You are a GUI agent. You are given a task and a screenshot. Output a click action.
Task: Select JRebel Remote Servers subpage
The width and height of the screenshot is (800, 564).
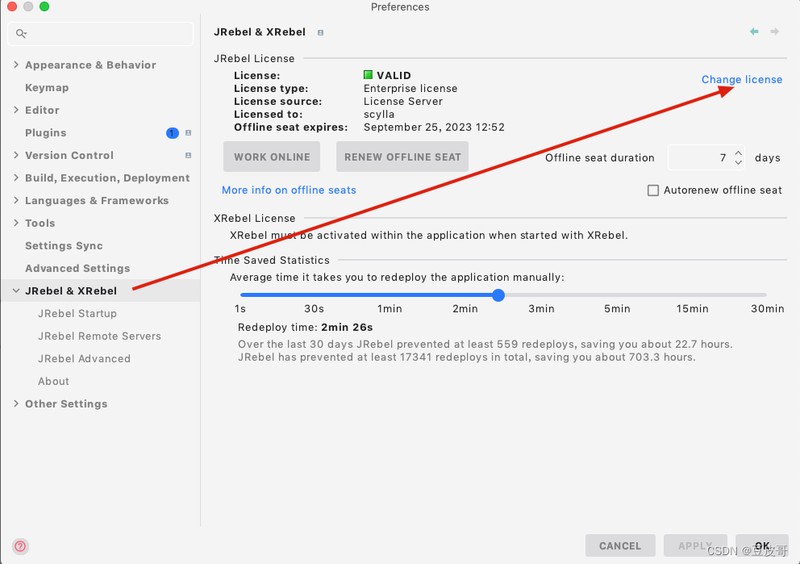[99, 336]
